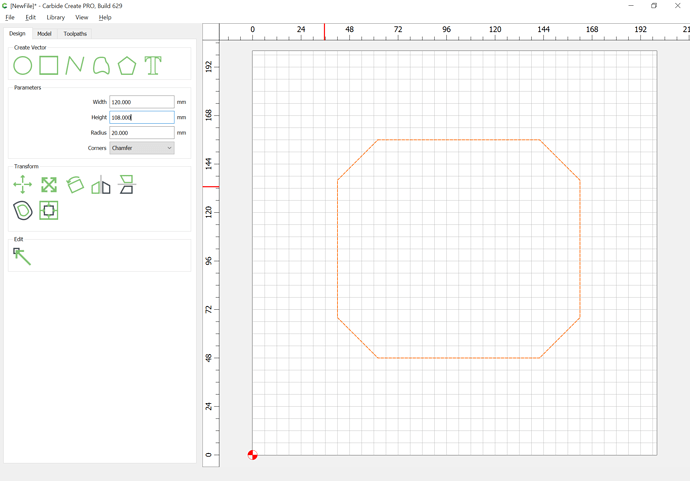
Task: Switch to the Toolpaths tab
Action: (x=75, y=34)
